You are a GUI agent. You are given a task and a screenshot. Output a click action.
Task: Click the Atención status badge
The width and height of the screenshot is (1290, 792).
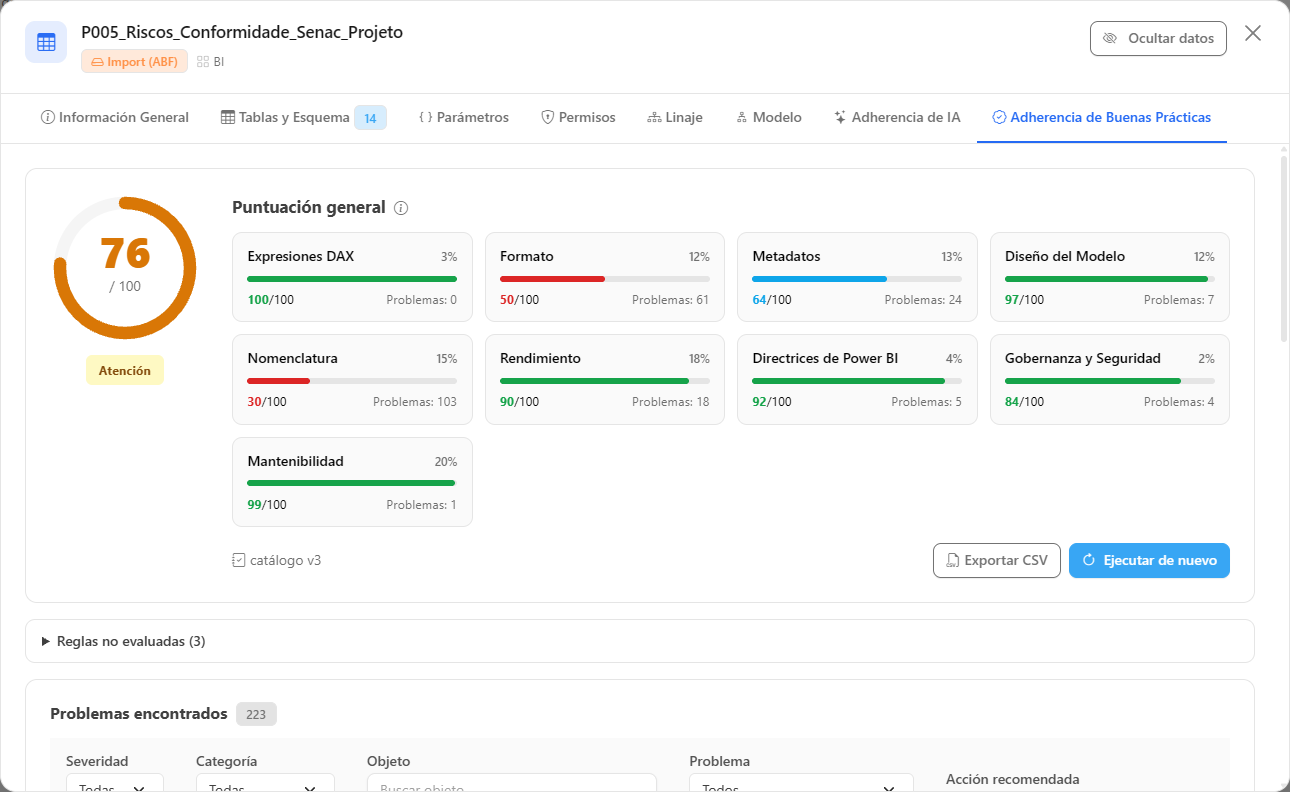[x=125, y=371]
